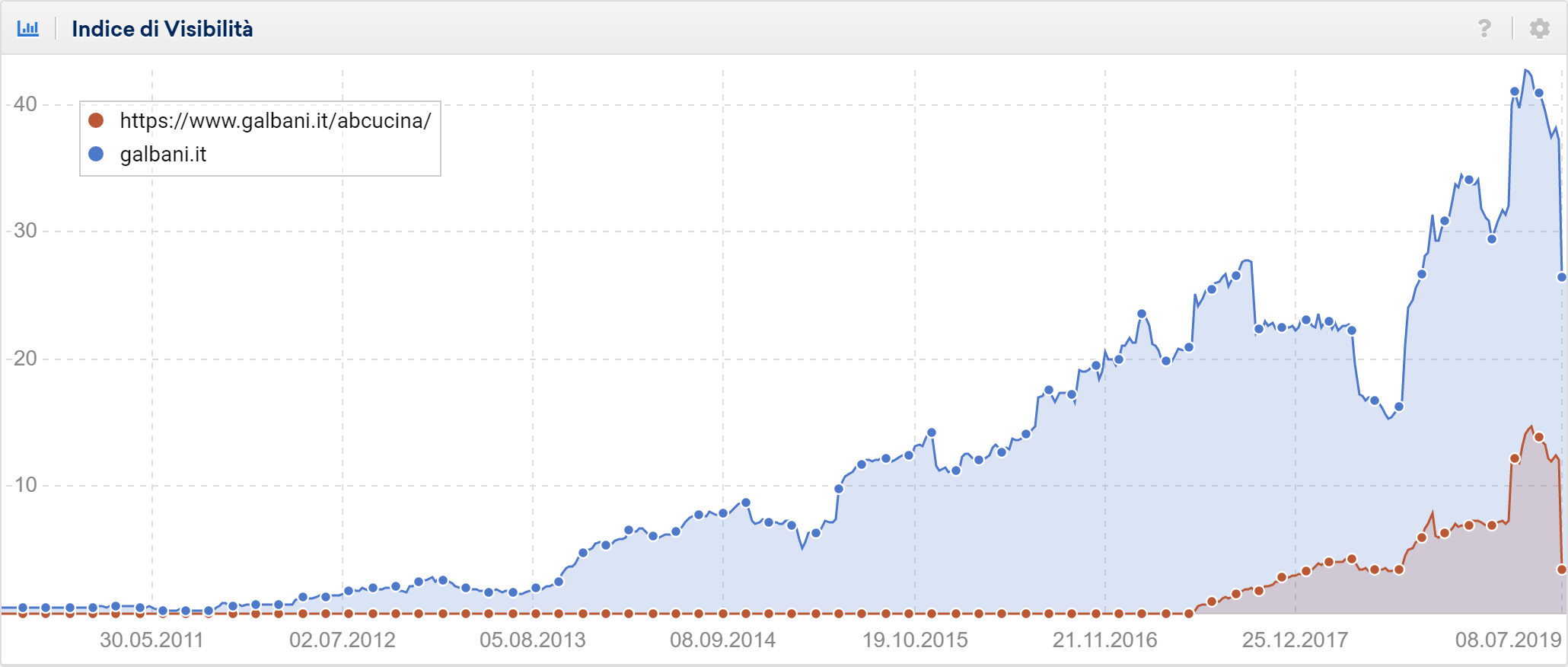Open the help question mark icon

tap(1484, 29)
